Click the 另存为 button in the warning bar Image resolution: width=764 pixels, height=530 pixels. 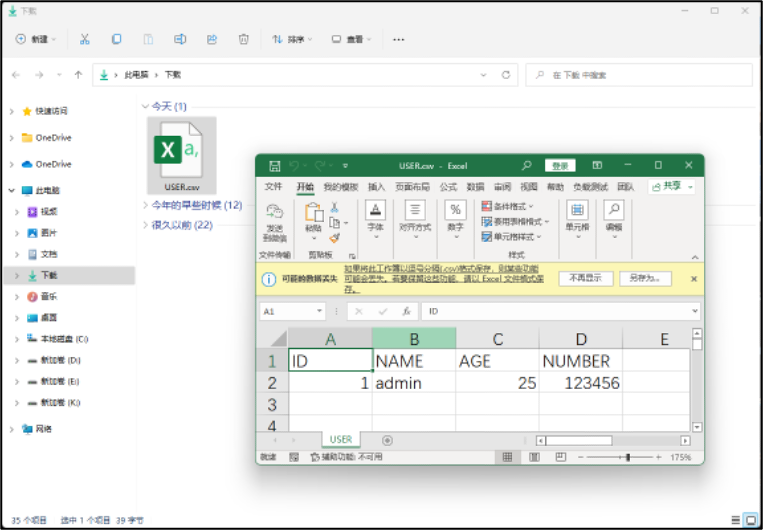pyautogui.click(x=646, y=278)
